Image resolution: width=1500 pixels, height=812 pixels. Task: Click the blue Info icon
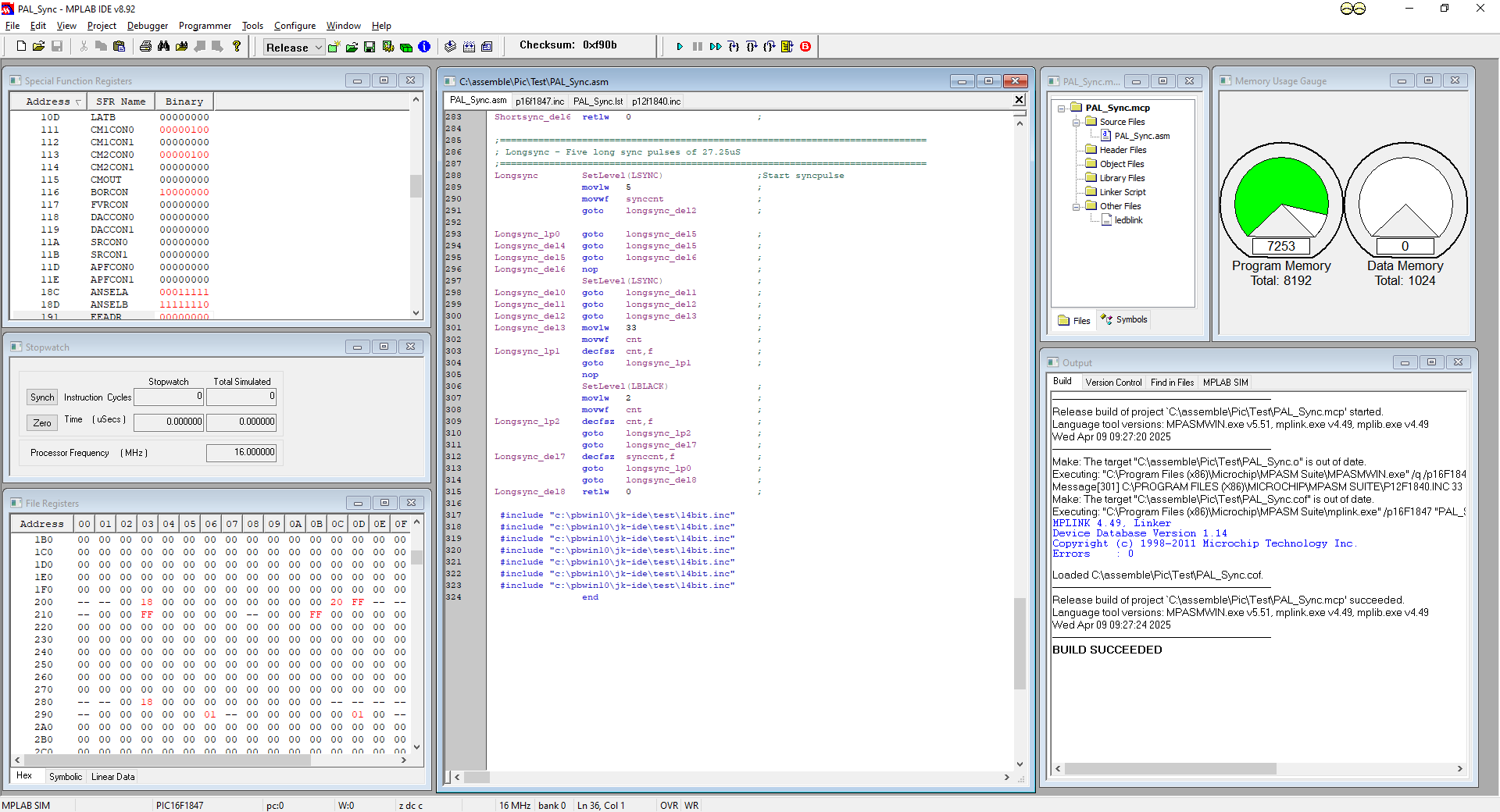[x=424, y=47]
